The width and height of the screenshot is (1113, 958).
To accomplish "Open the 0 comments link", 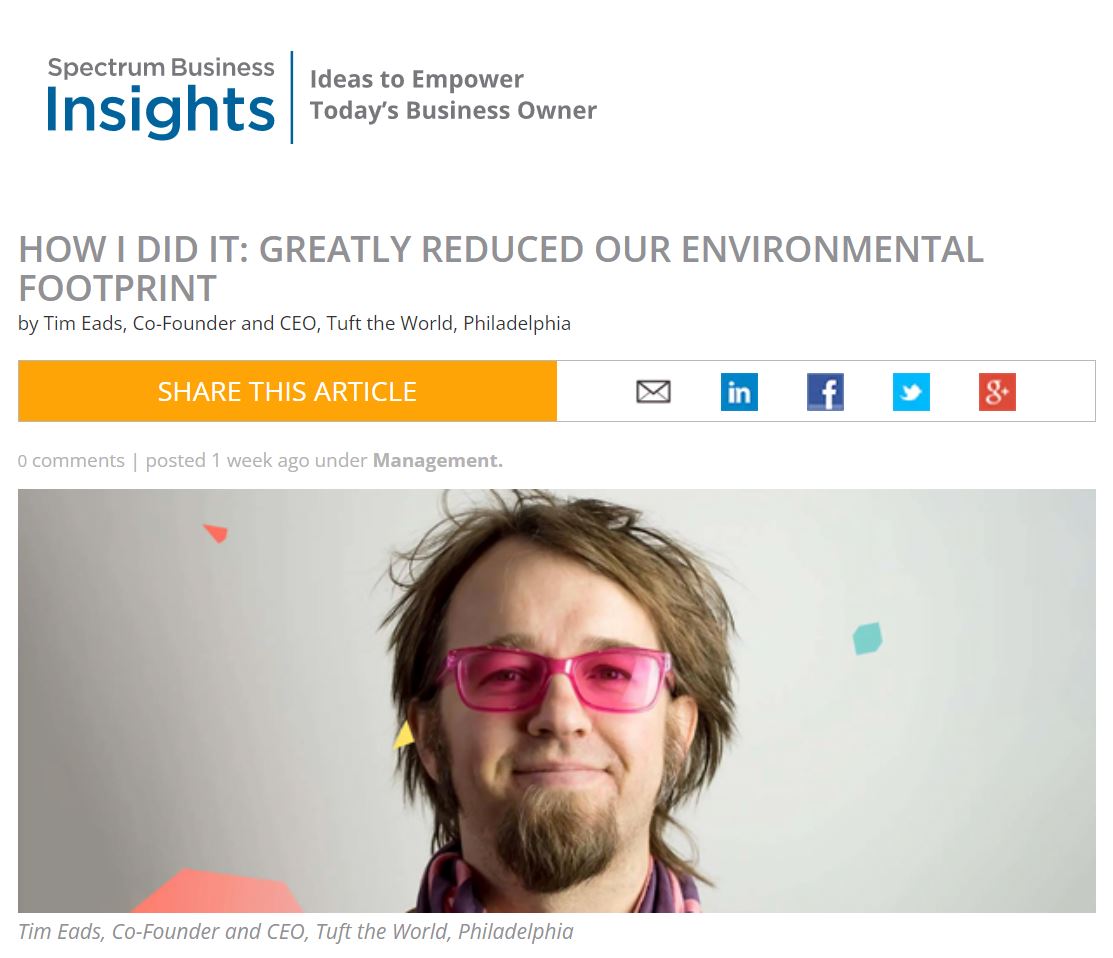I will (71, 460).
